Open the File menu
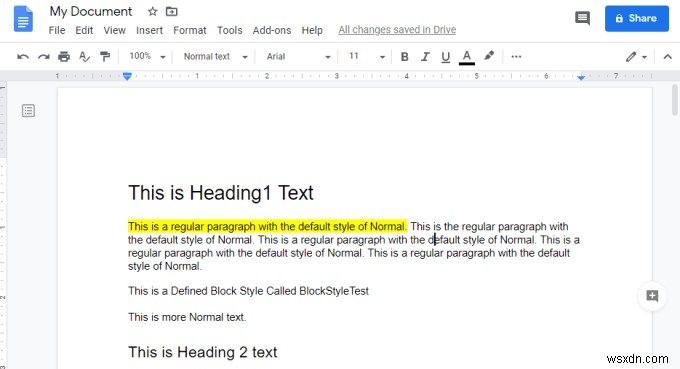 pos(57,30)
